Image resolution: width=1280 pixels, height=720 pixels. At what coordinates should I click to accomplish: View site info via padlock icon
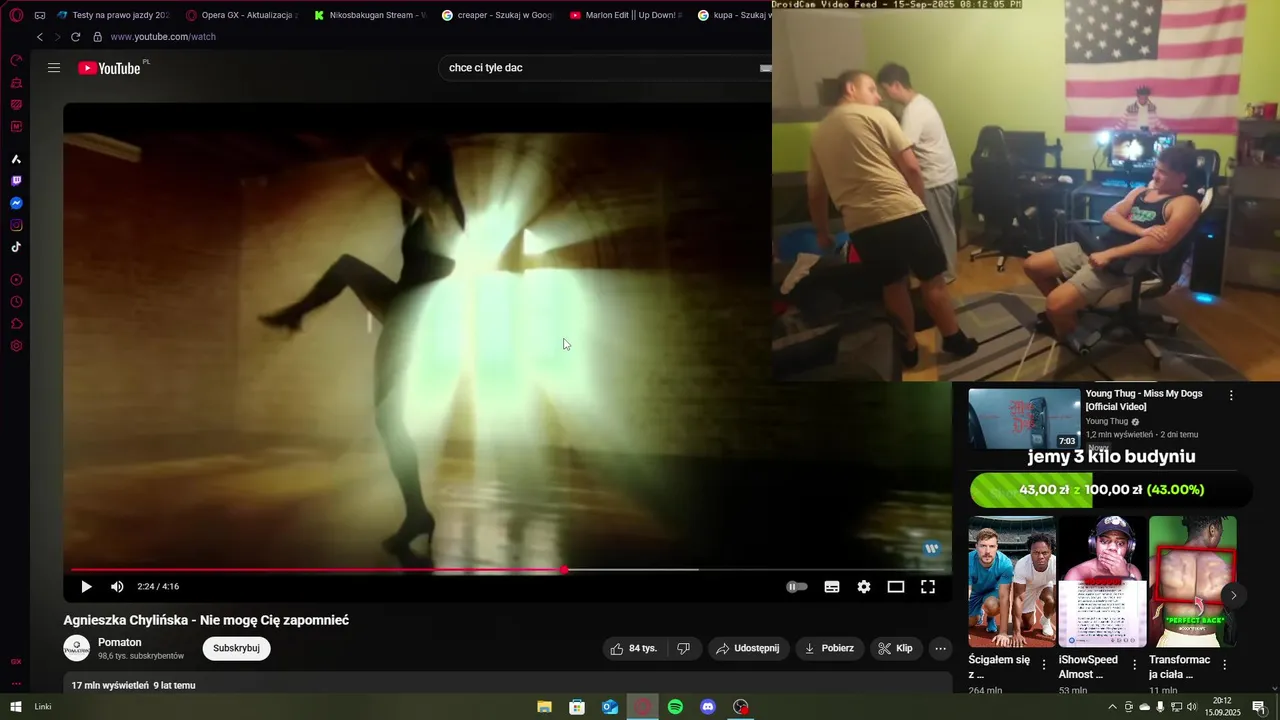tap(97, 37)
